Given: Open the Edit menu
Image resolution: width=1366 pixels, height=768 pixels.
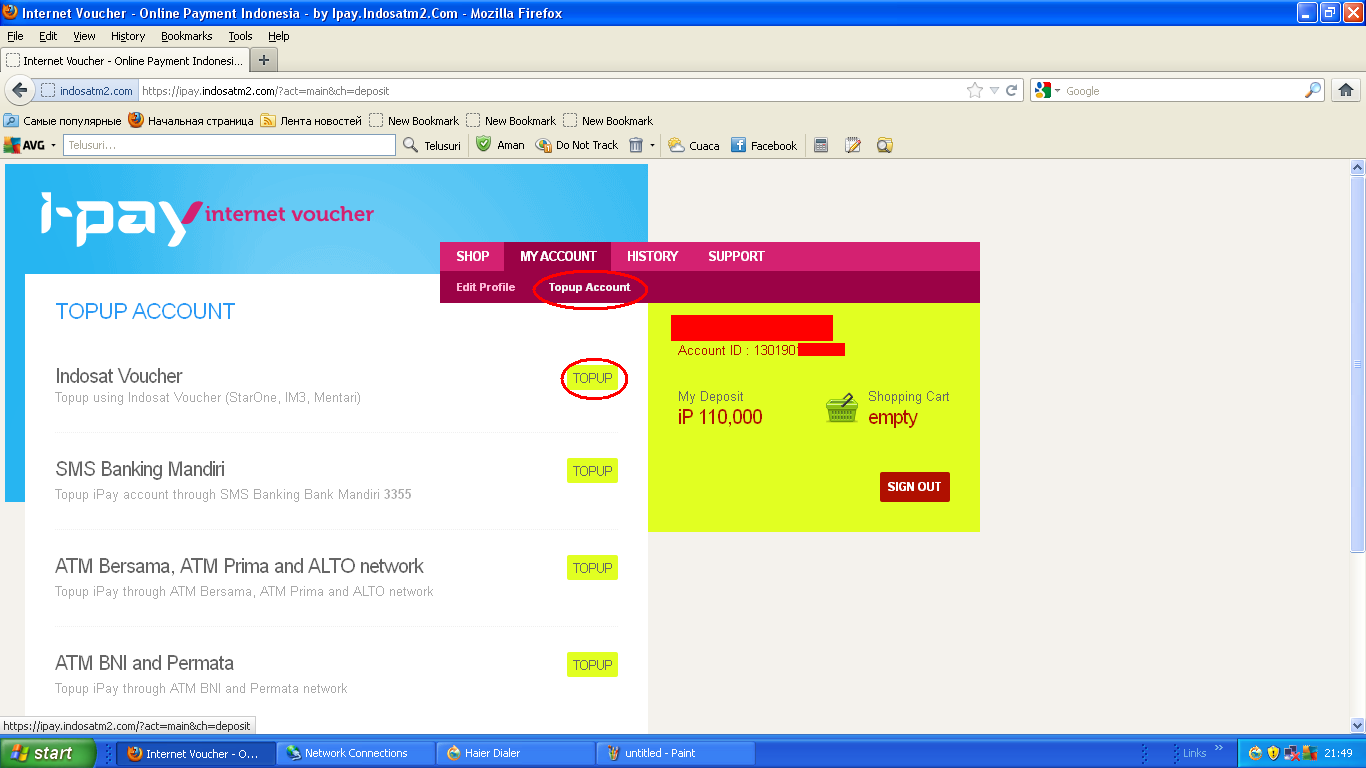Looking at the screenshot, I should (x=48, y=36).
